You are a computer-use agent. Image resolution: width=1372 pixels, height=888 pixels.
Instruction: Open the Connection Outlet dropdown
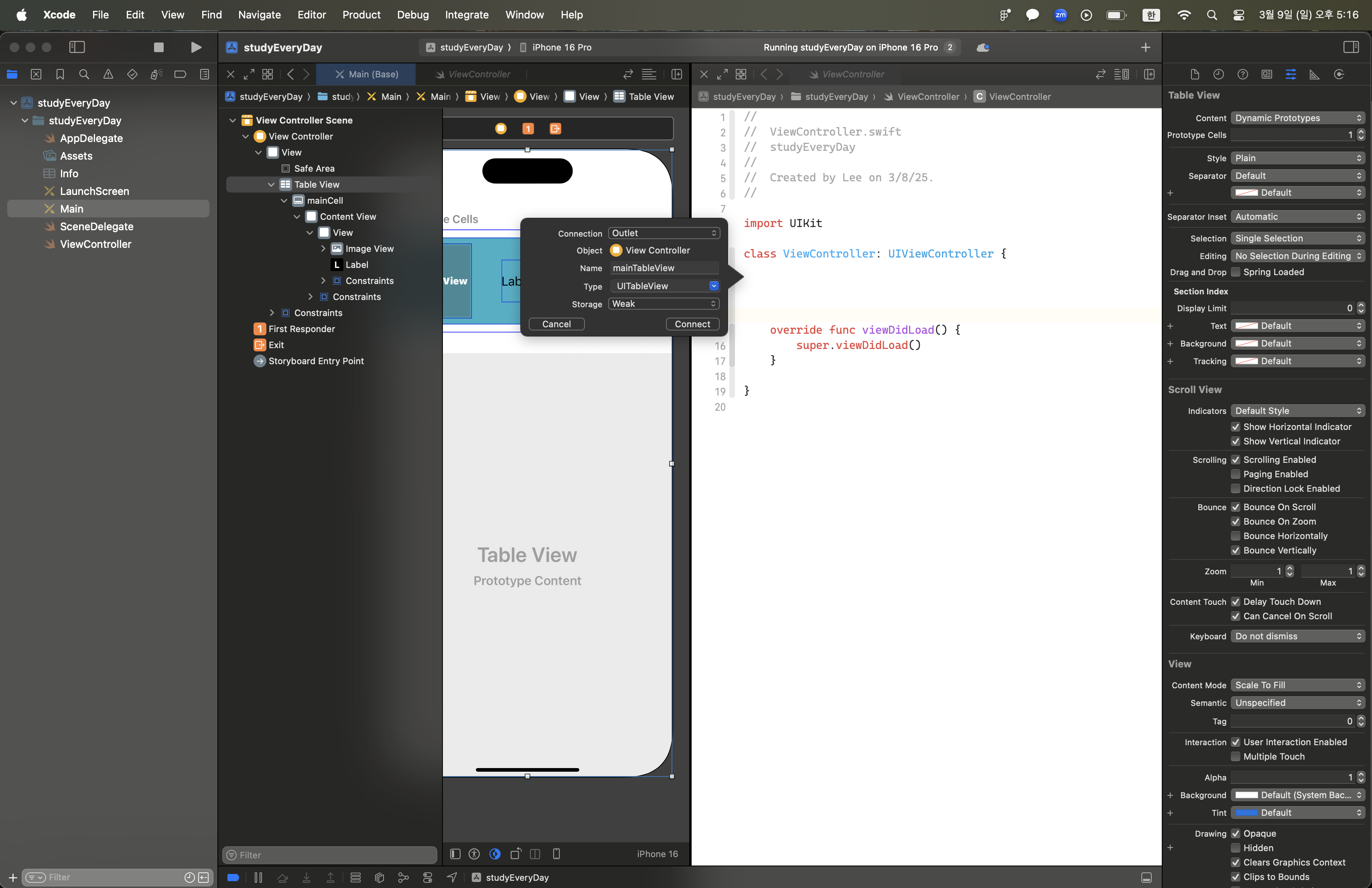664,233
